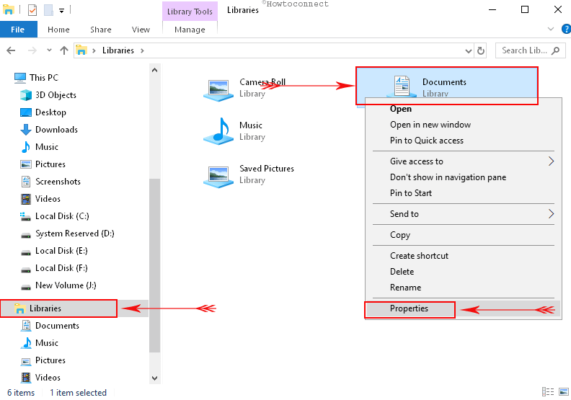Choose Delete from the context menu
Screen dimensions: 571x400
[402, 271]
